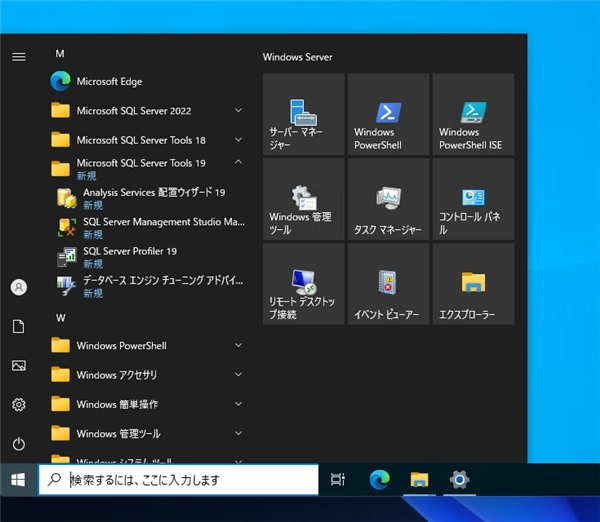This screenshot has height=522, width=600.
Task: Click the Windows Start button
Action: tap(18, 480)
